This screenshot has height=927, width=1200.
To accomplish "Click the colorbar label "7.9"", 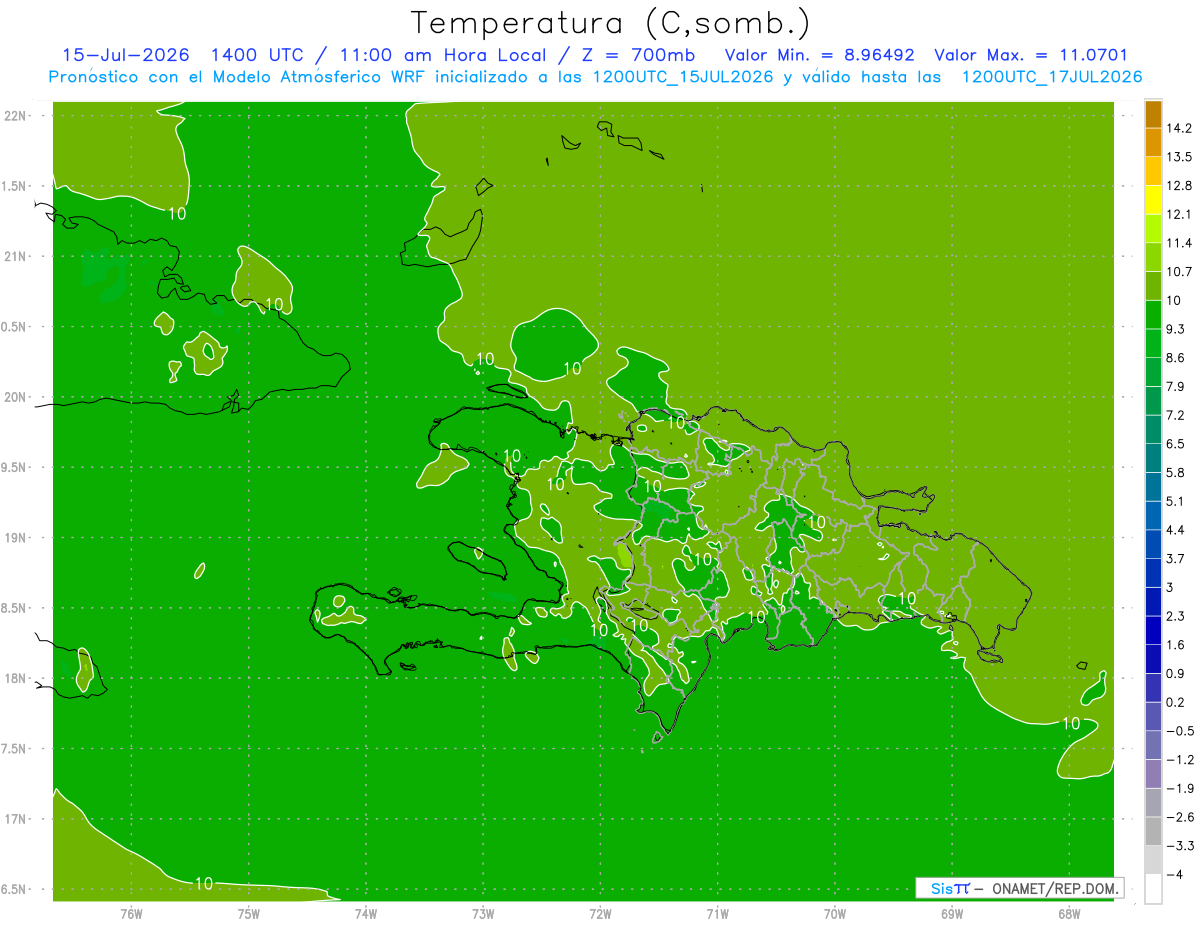I will point(1175,386).
